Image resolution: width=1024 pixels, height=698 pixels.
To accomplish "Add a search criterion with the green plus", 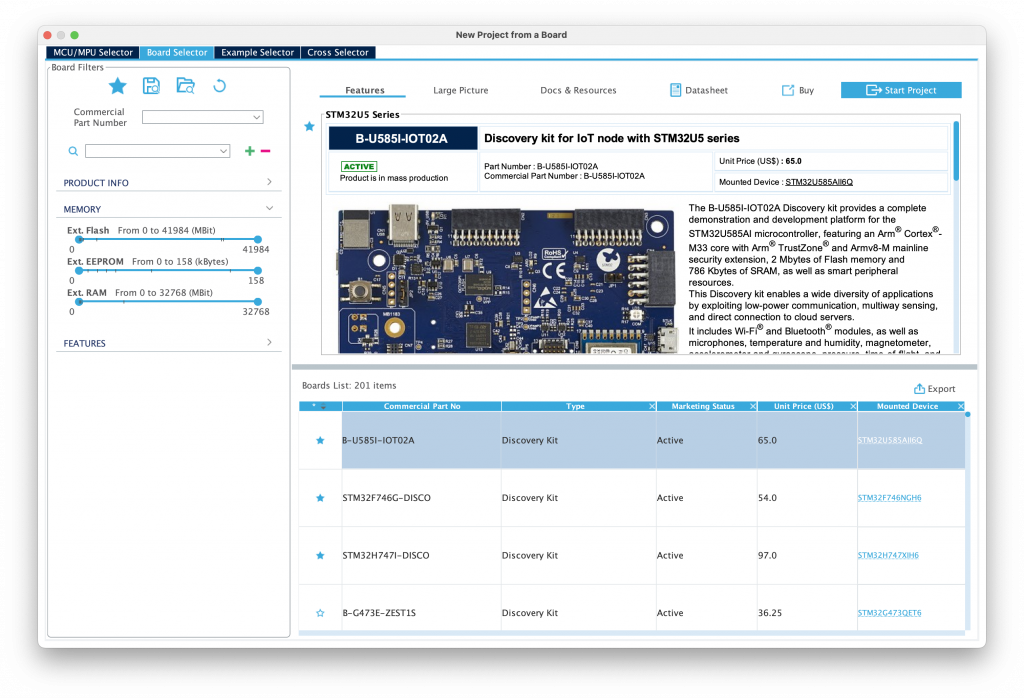I will 249,151.
